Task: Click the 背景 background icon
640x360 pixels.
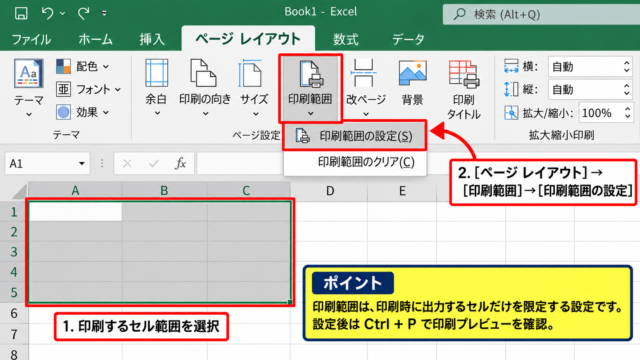Action: click(x=412, y=73)
